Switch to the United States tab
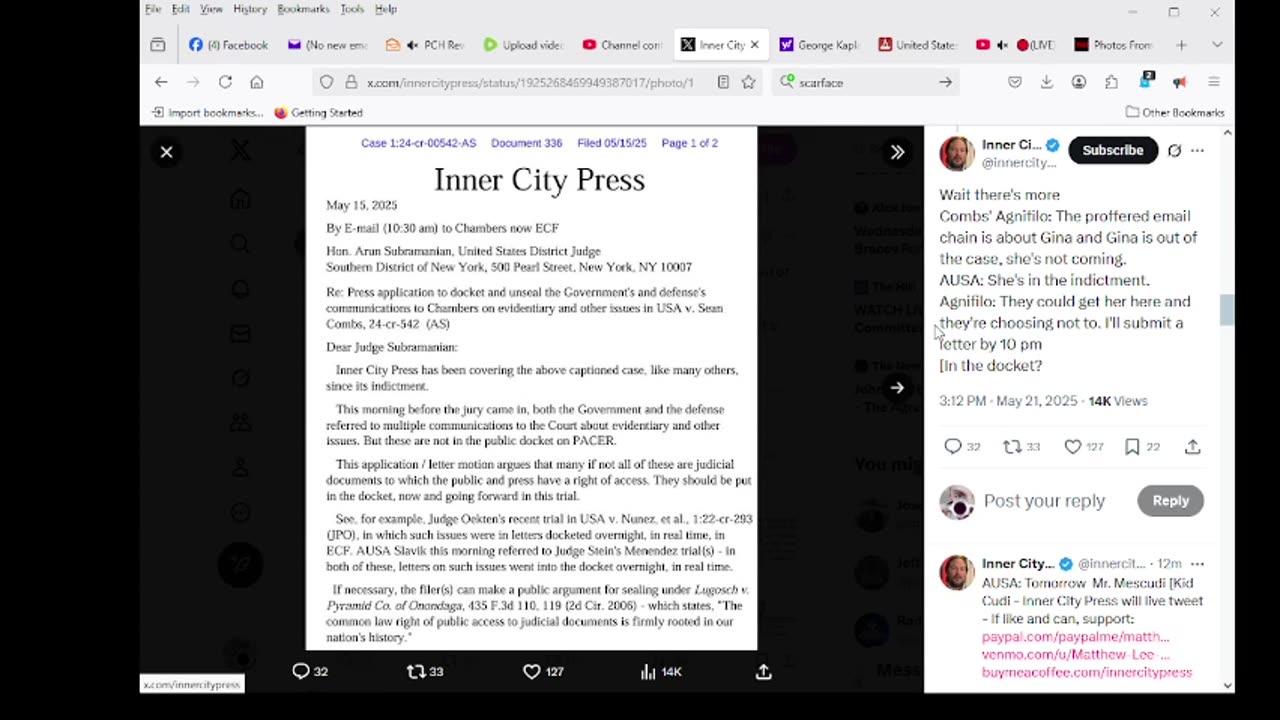 click(x=918, y=45)
